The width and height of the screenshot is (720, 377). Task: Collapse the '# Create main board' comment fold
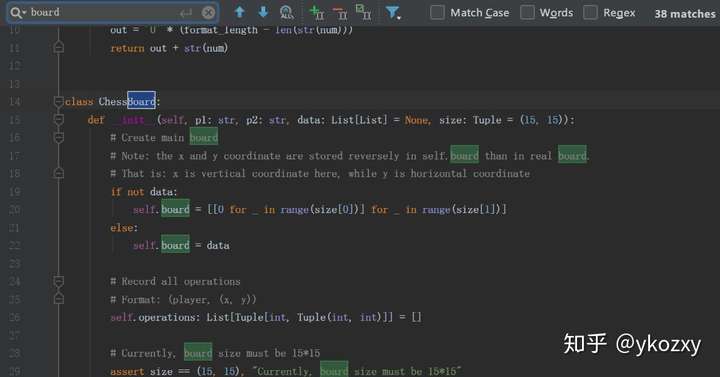point(59,137)
